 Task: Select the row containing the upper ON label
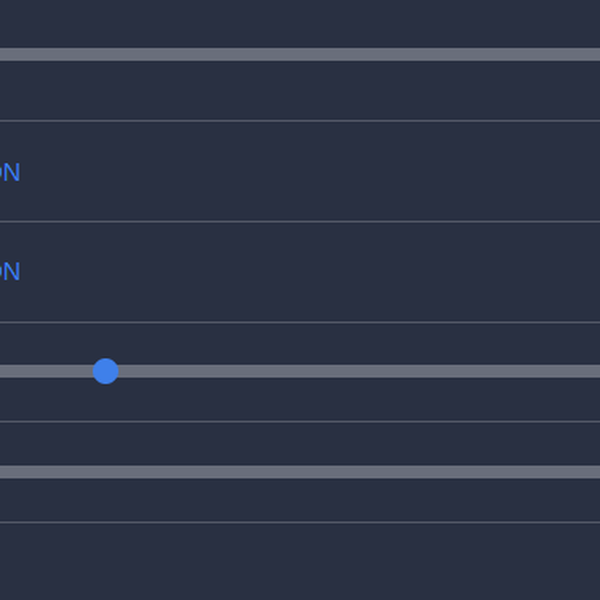(300, 171)
